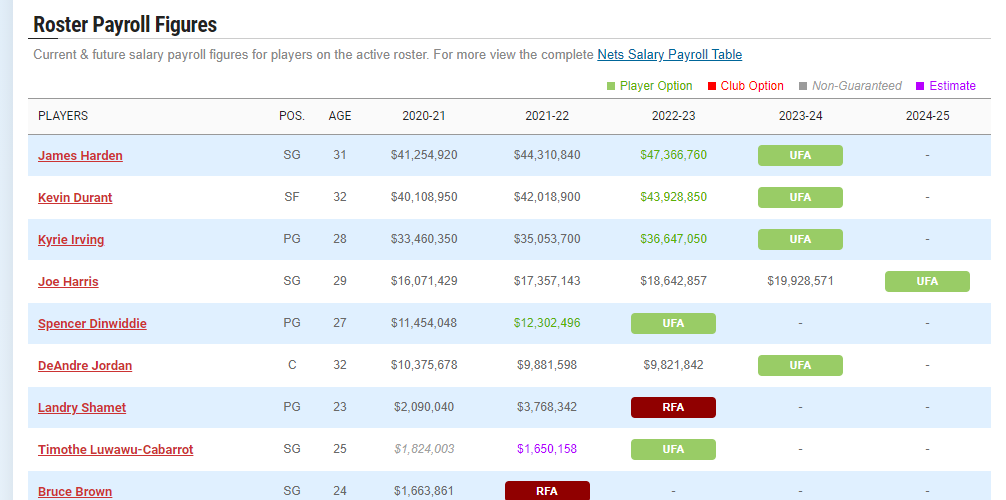Open Timothe Luwawu-Cabarrot's profile link
This screenshot has height=500, width=1006.
point(115,449)
